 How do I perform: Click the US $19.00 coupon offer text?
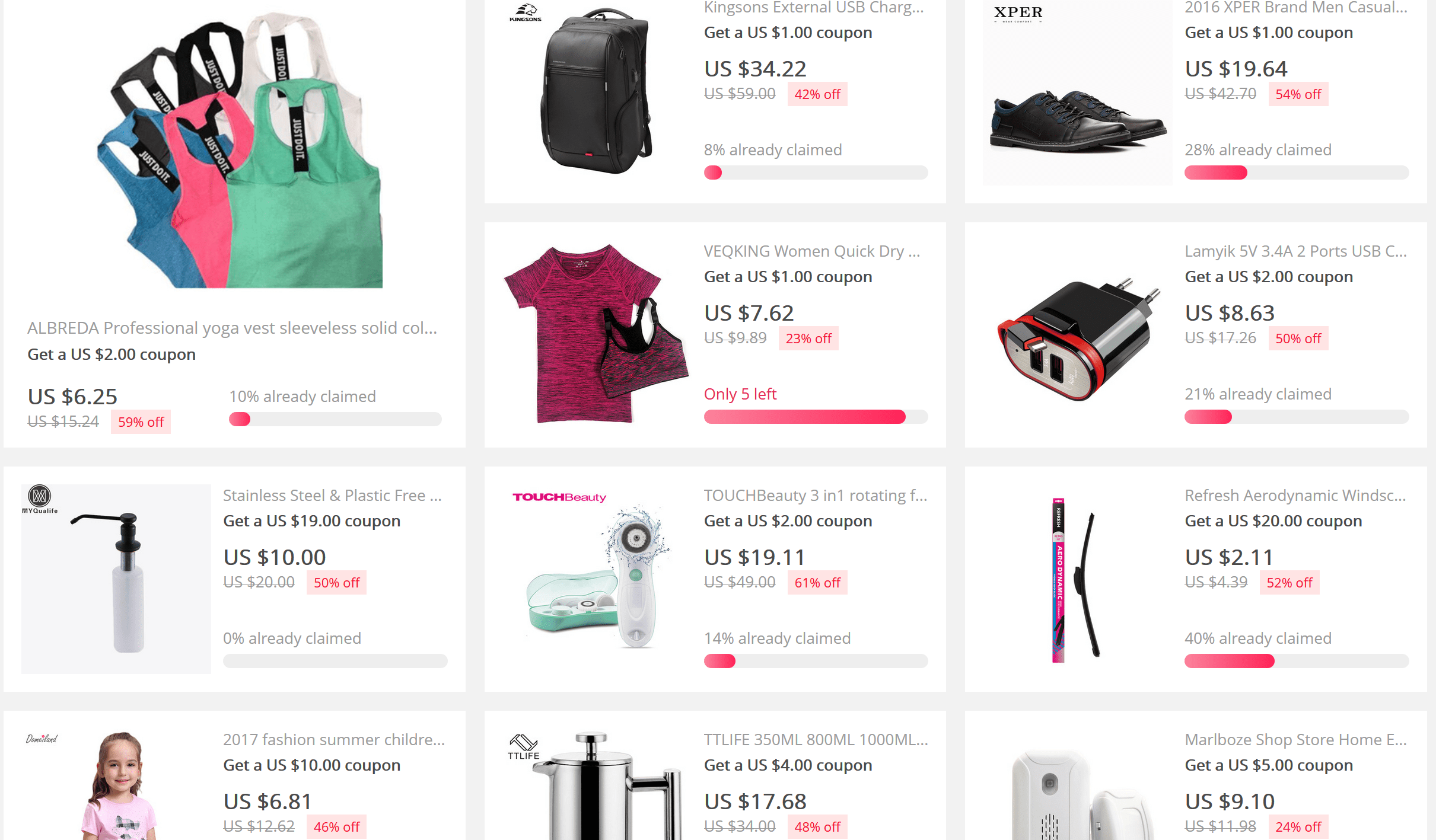pos(311,521)
